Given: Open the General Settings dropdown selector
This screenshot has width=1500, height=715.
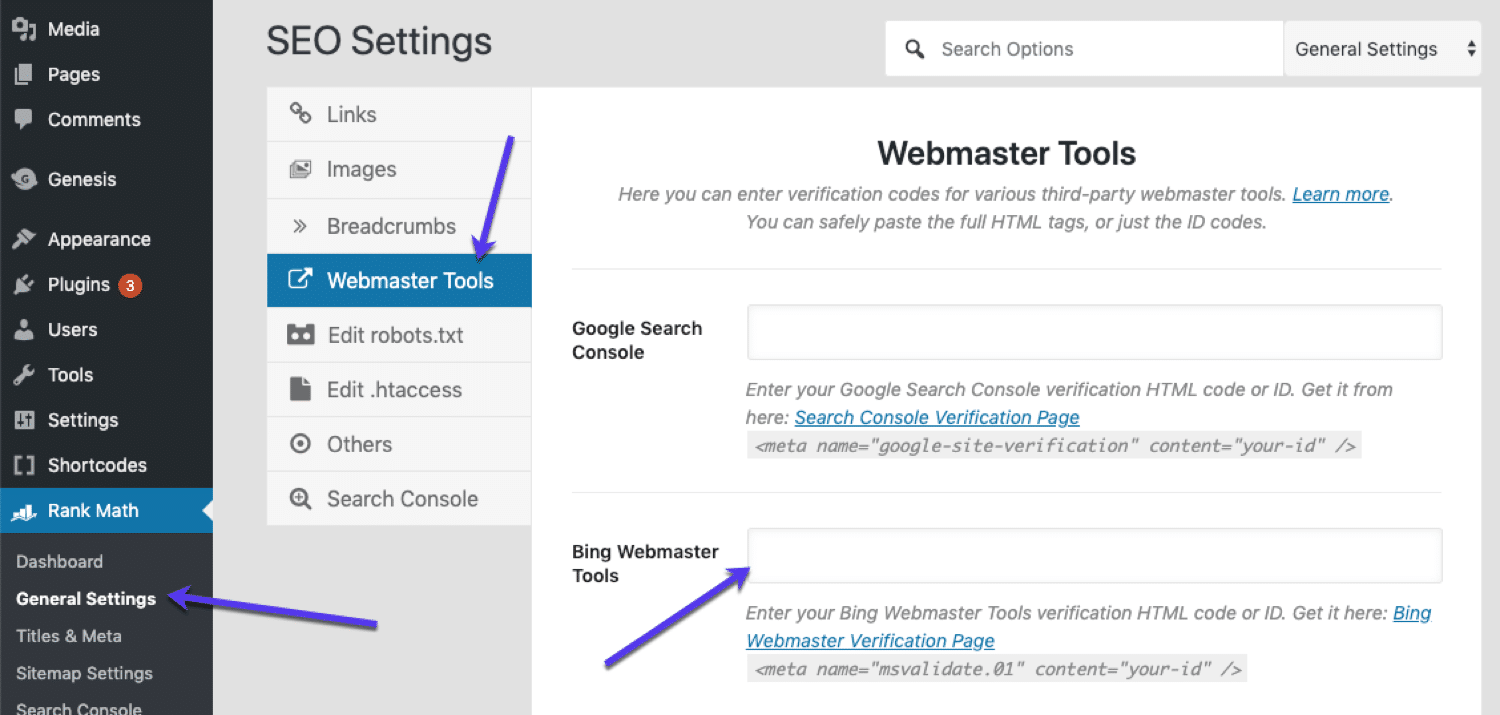Looking at the screenshot, I should pyautogui.click(x=1382, y=48).
